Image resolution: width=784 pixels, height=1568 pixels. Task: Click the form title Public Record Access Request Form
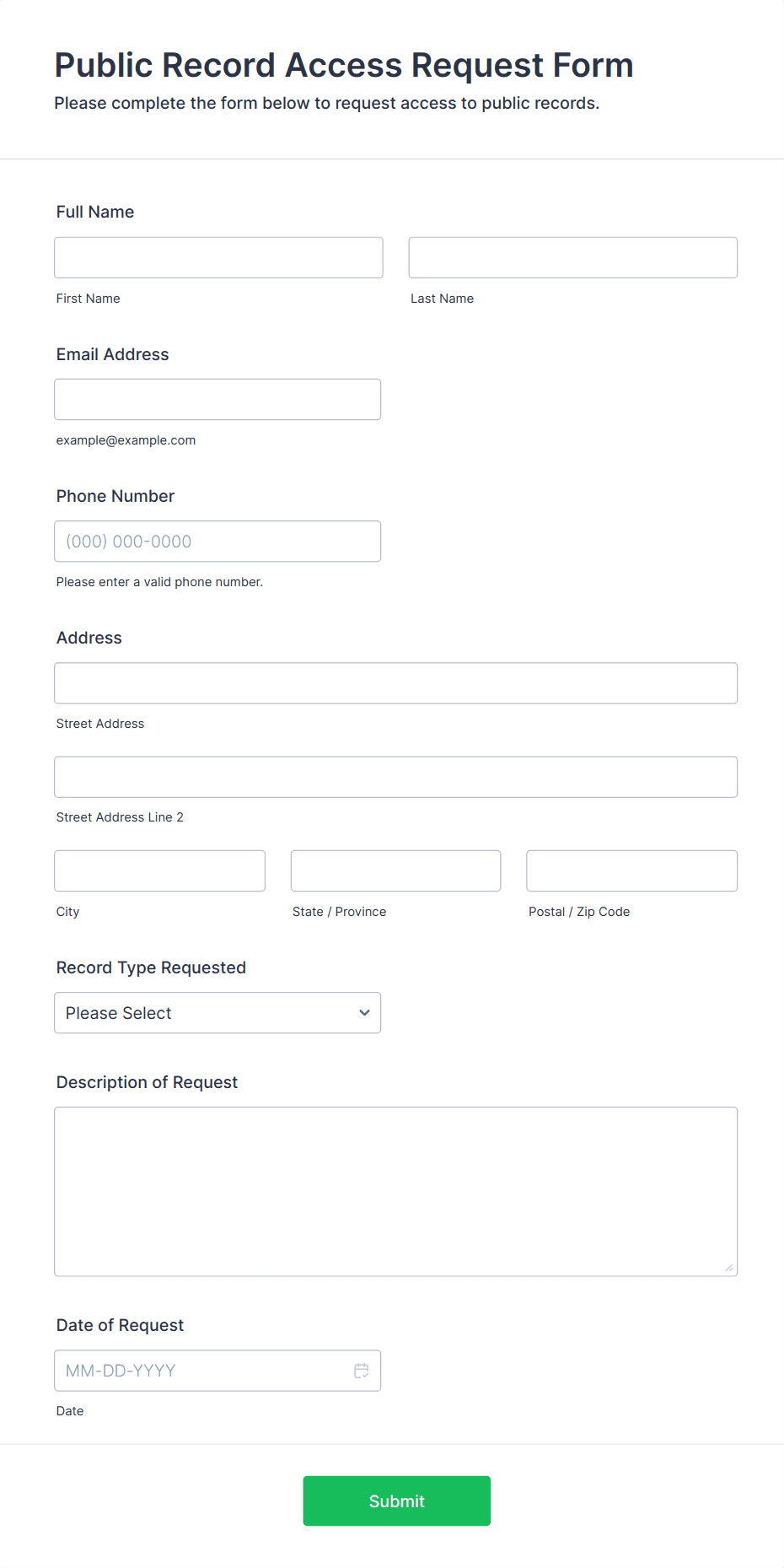(343, 64)
